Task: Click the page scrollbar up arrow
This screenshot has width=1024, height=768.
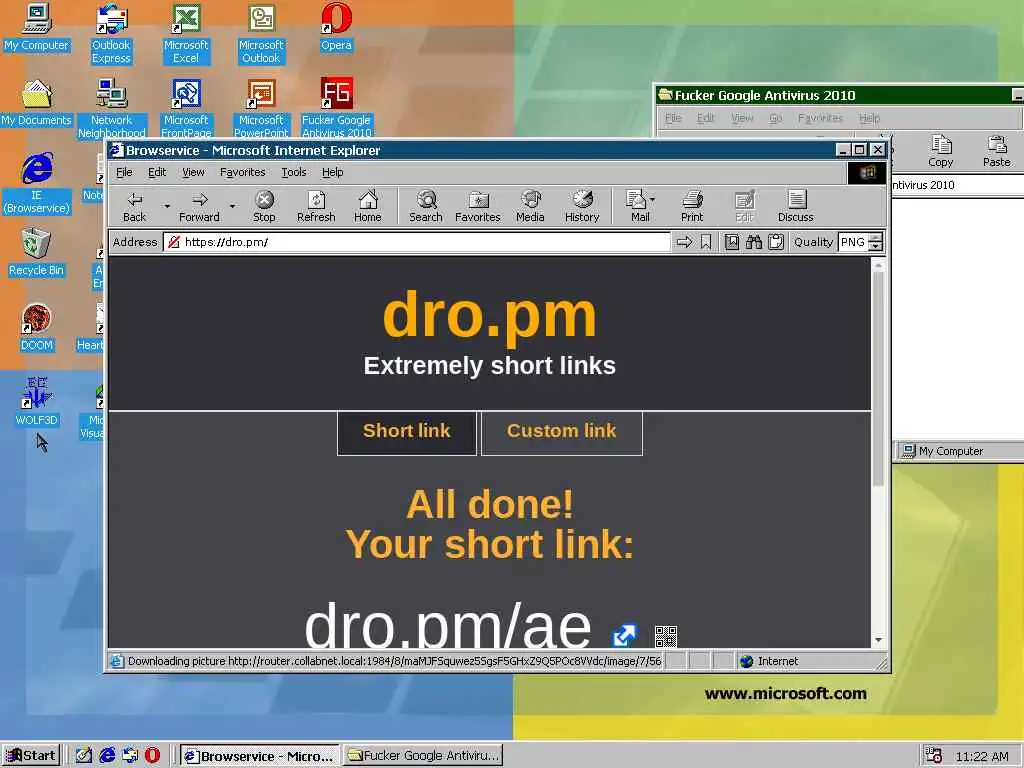Action: (x=878, y=265)
